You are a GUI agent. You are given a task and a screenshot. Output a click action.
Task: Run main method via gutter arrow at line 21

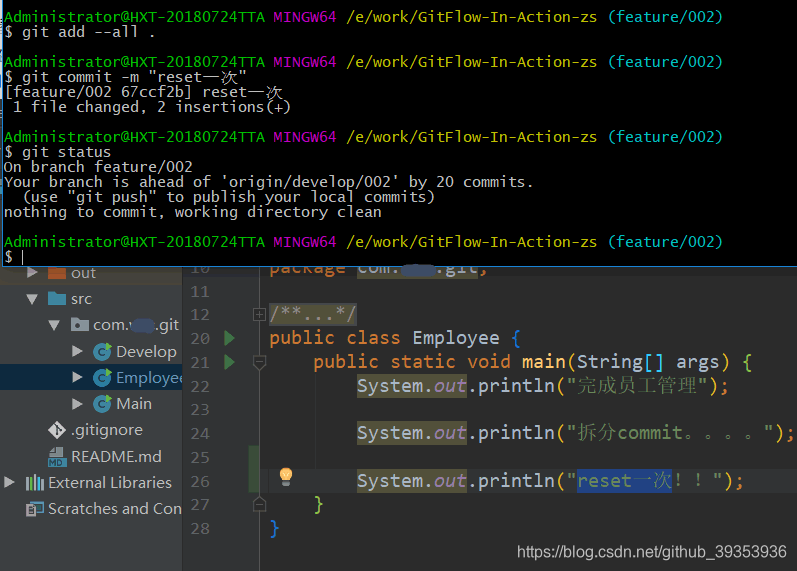(229, 362)
